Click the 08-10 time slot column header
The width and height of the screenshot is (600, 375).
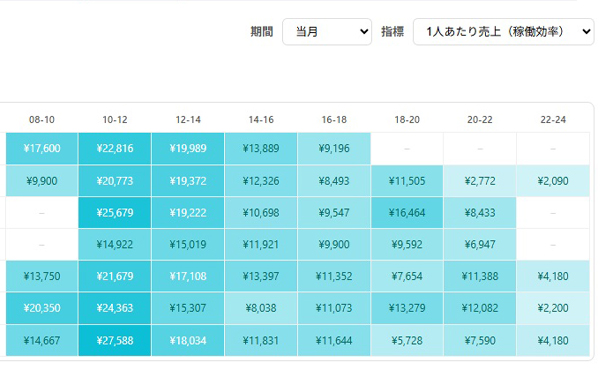click(x=42, y=120)
